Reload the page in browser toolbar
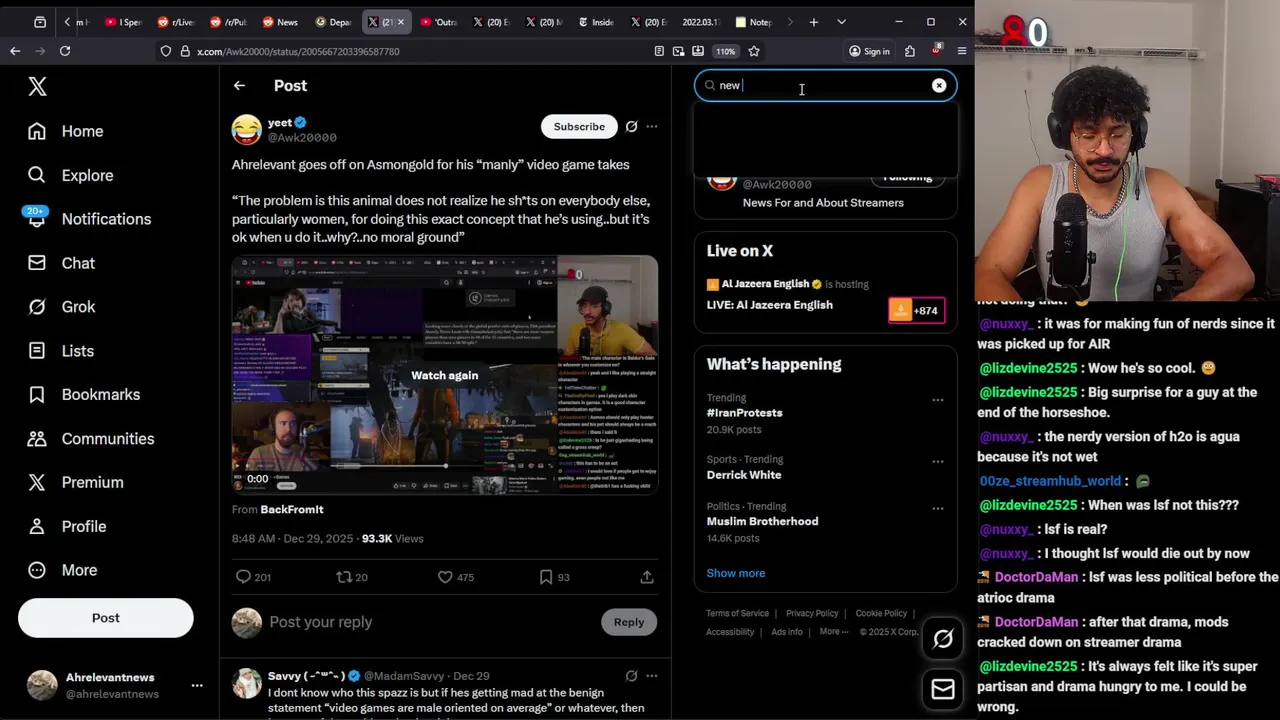This screenshot has height=720, width=1280. point(65,51)
